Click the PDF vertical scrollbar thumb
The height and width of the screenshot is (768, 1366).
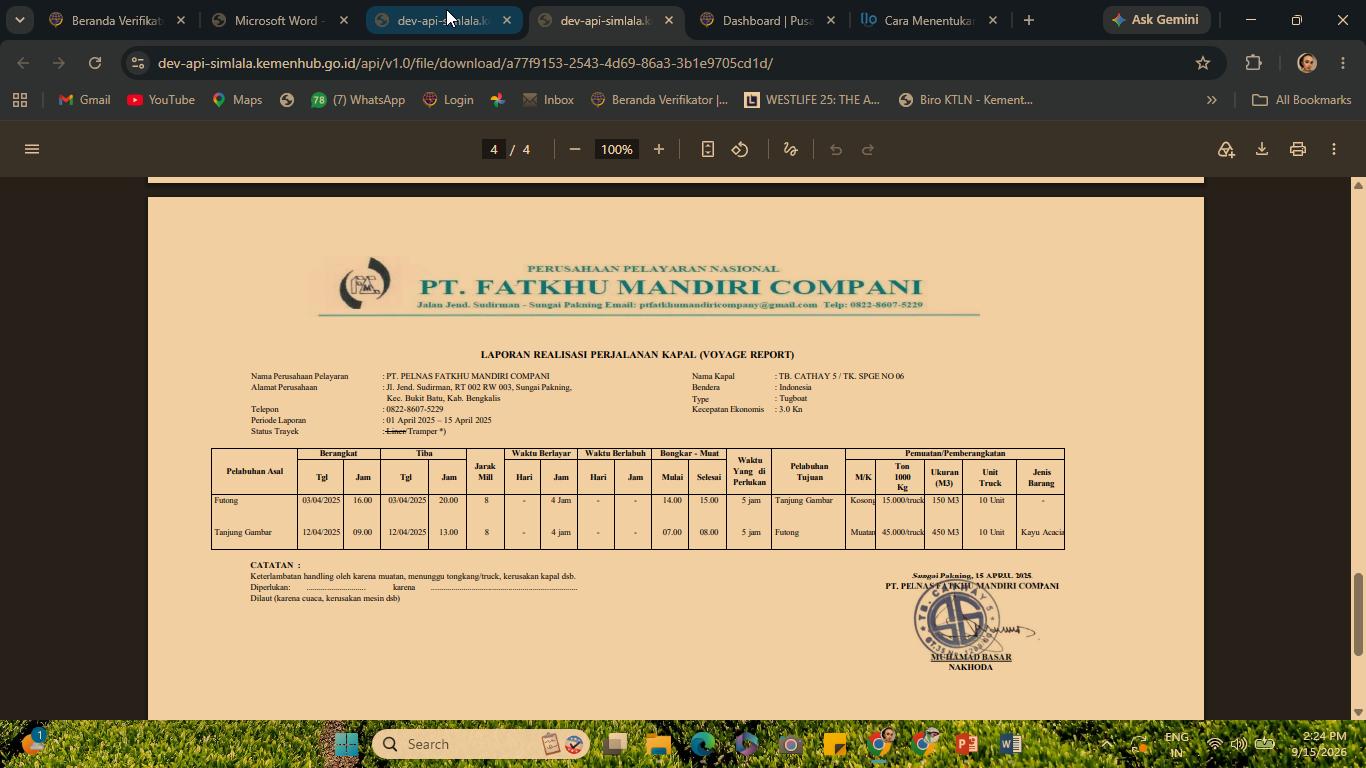click(1358, 614)
